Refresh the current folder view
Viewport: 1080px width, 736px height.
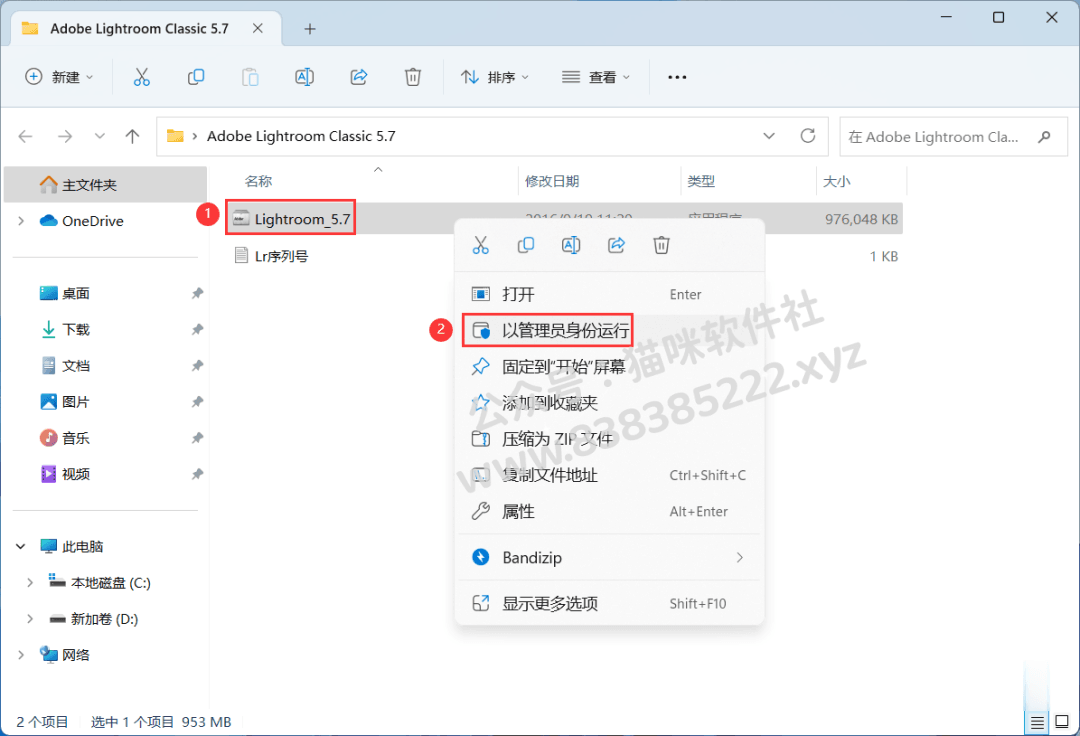pos(808,136)
